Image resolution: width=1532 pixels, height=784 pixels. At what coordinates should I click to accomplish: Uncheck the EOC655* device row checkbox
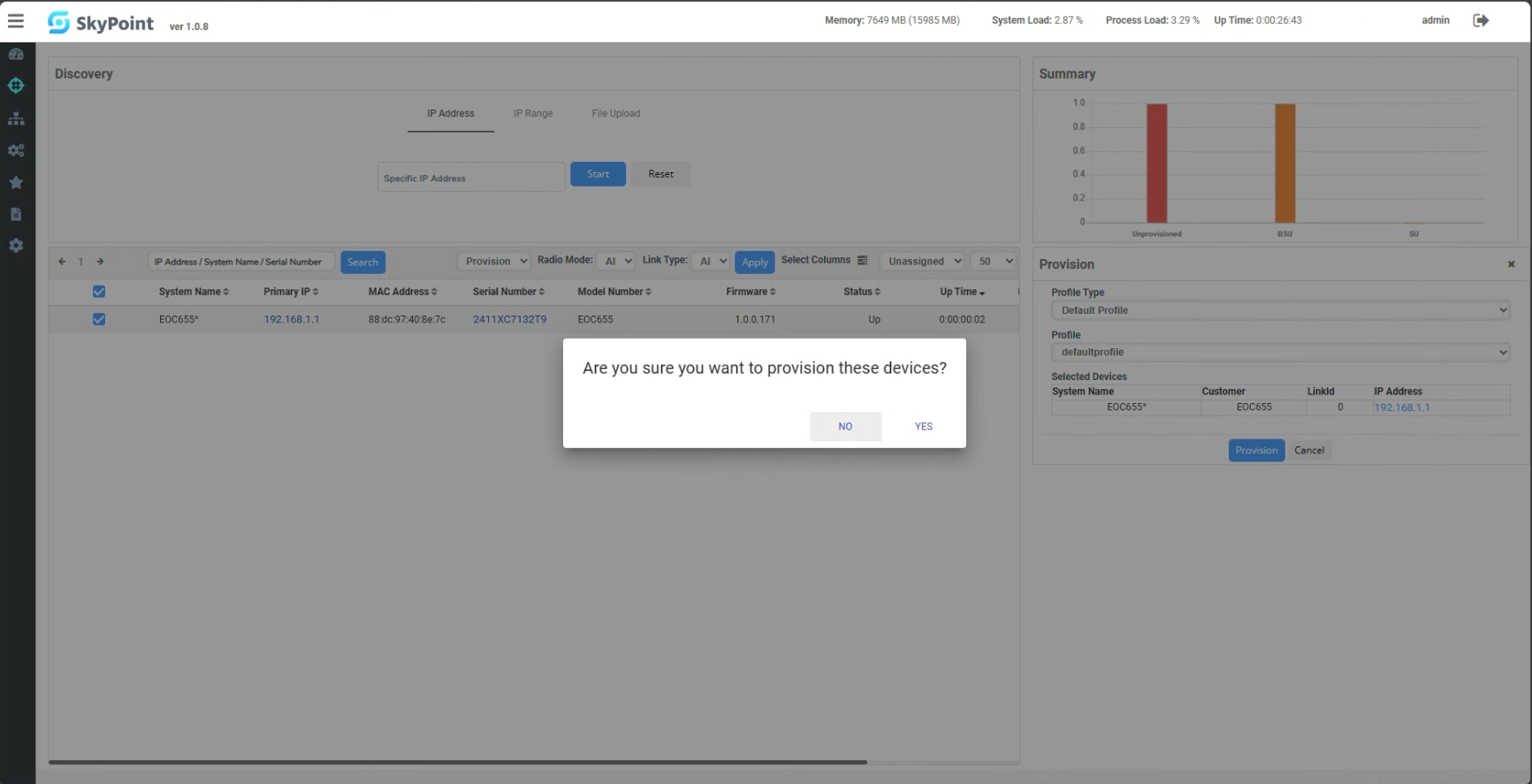point(99,319)
